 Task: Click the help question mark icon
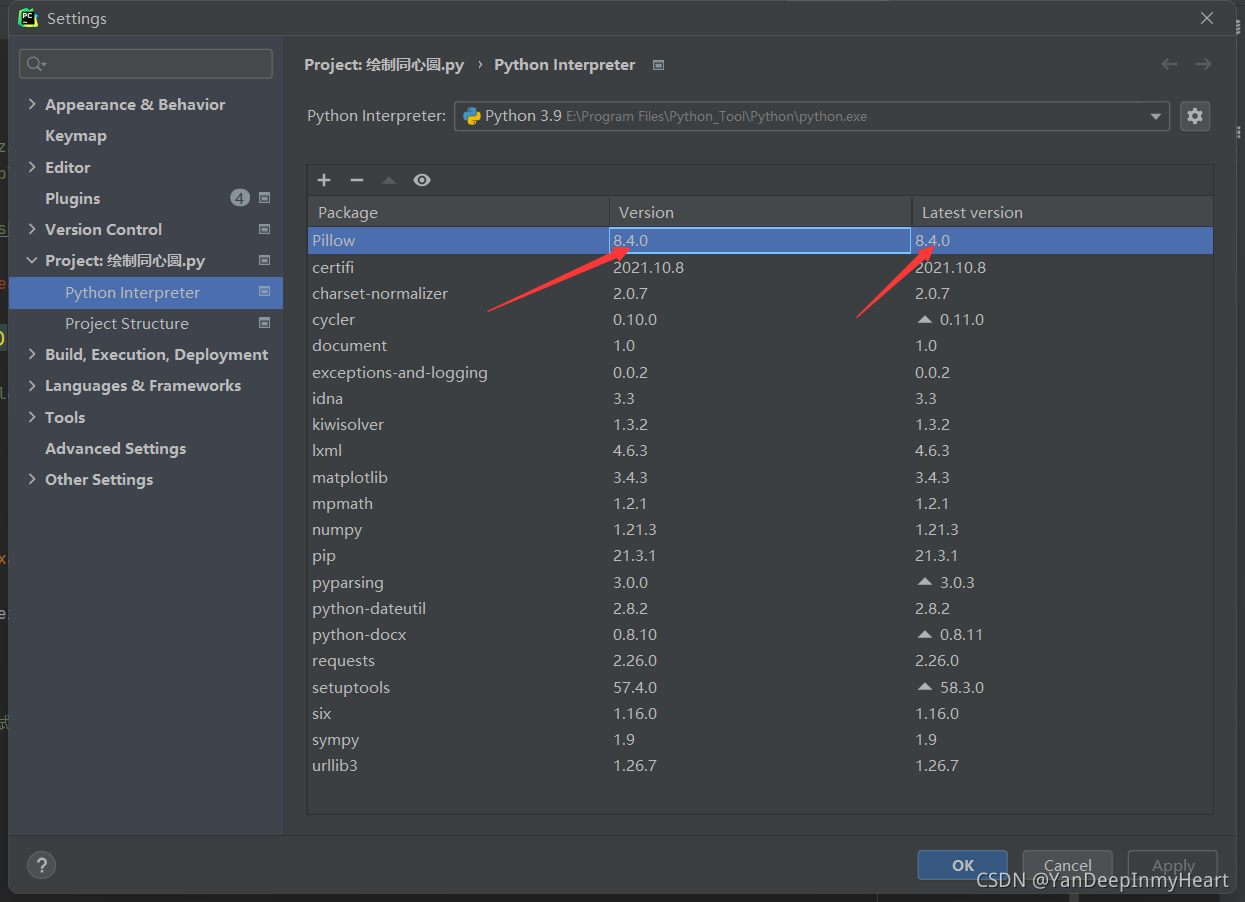click(41, 865)
